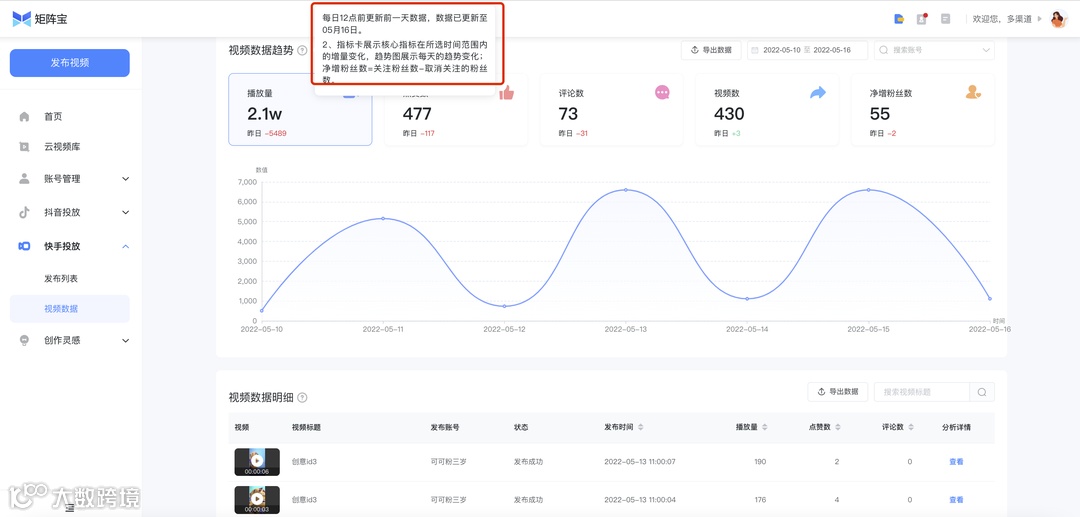Sort by 评论数 column arrows
1080x517 pixels.
pos(911,428)
